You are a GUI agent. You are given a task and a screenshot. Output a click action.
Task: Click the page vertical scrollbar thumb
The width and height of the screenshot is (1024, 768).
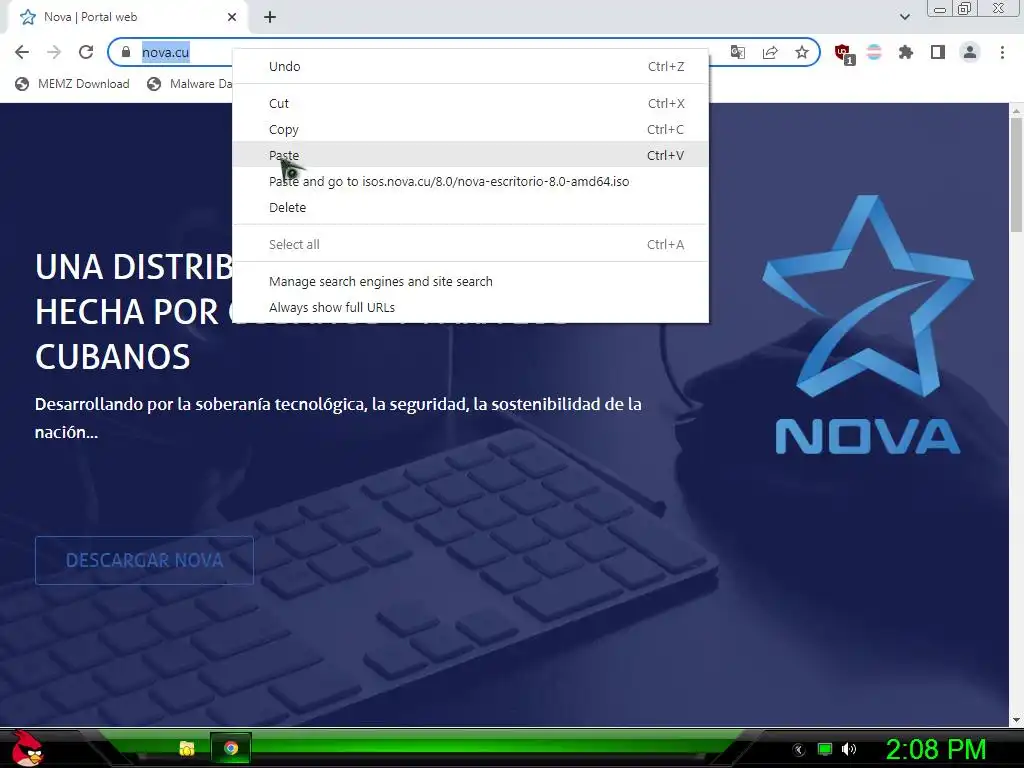pyautogui.click(x=1016, y=175)
